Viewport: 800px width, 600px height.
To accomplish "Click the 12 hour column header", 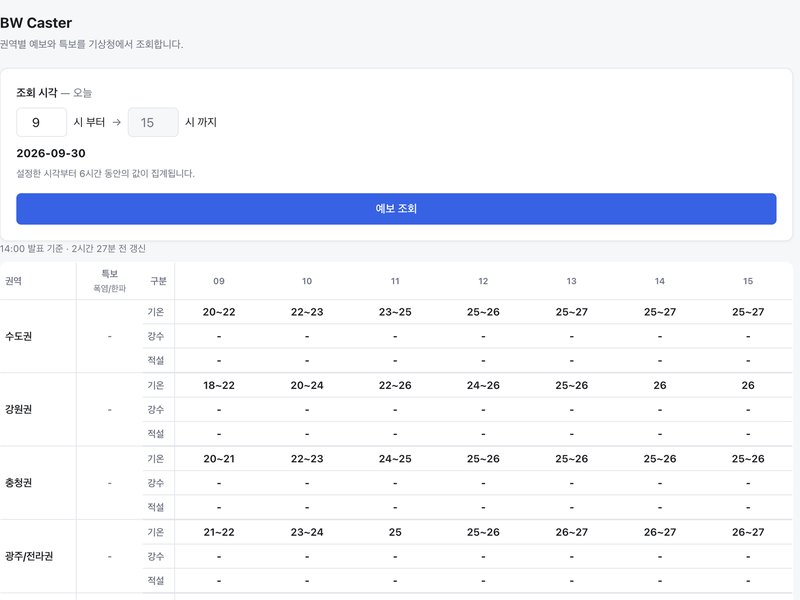I will [483, 281].
